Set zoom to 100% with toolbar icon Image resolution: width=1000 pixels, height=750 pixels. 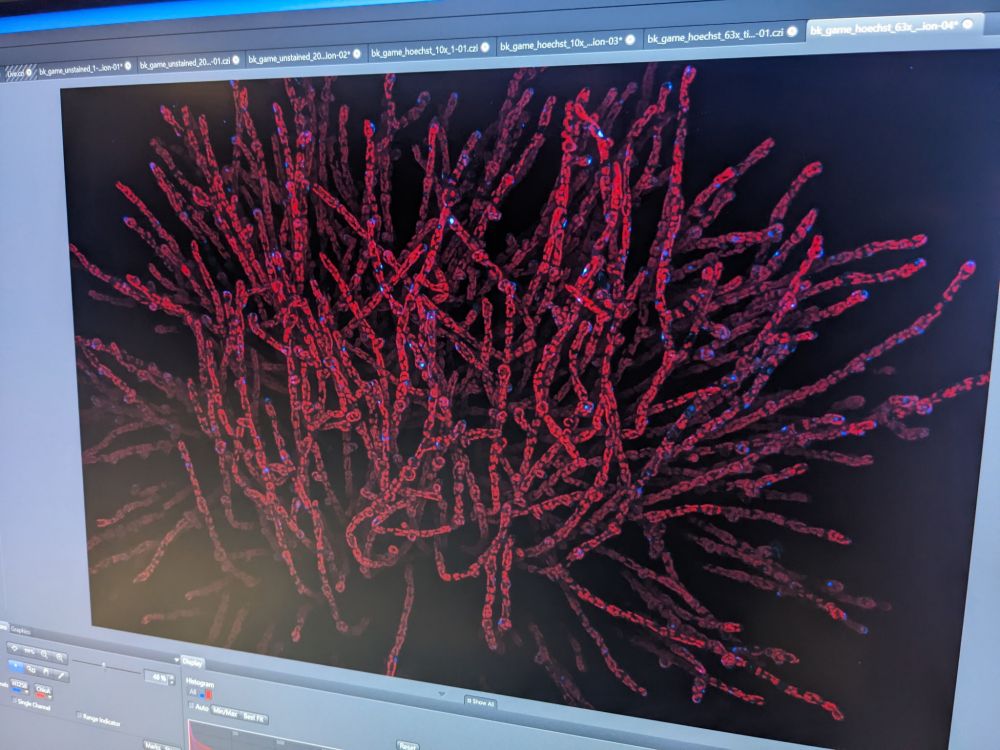pyautogui.click(x=30, y=651)
